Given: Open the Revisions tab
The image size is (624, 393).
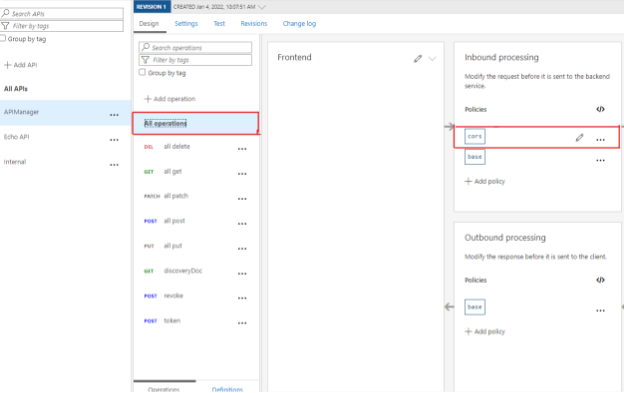Looking at the screenshot, I should pos(254,23).
